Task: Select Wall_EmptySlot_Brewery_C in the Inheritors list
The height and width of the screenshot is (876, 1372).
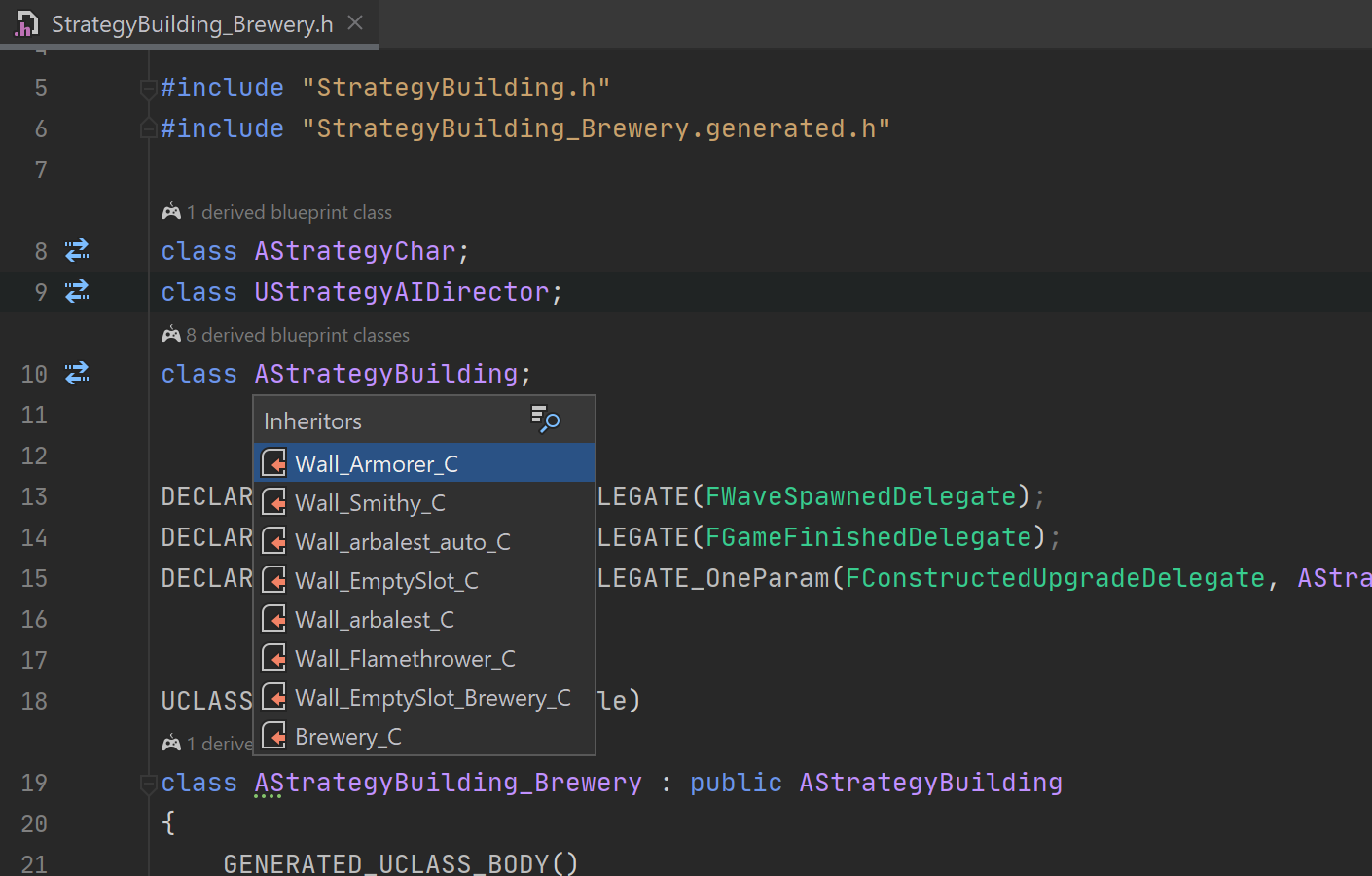Action: 424,697
